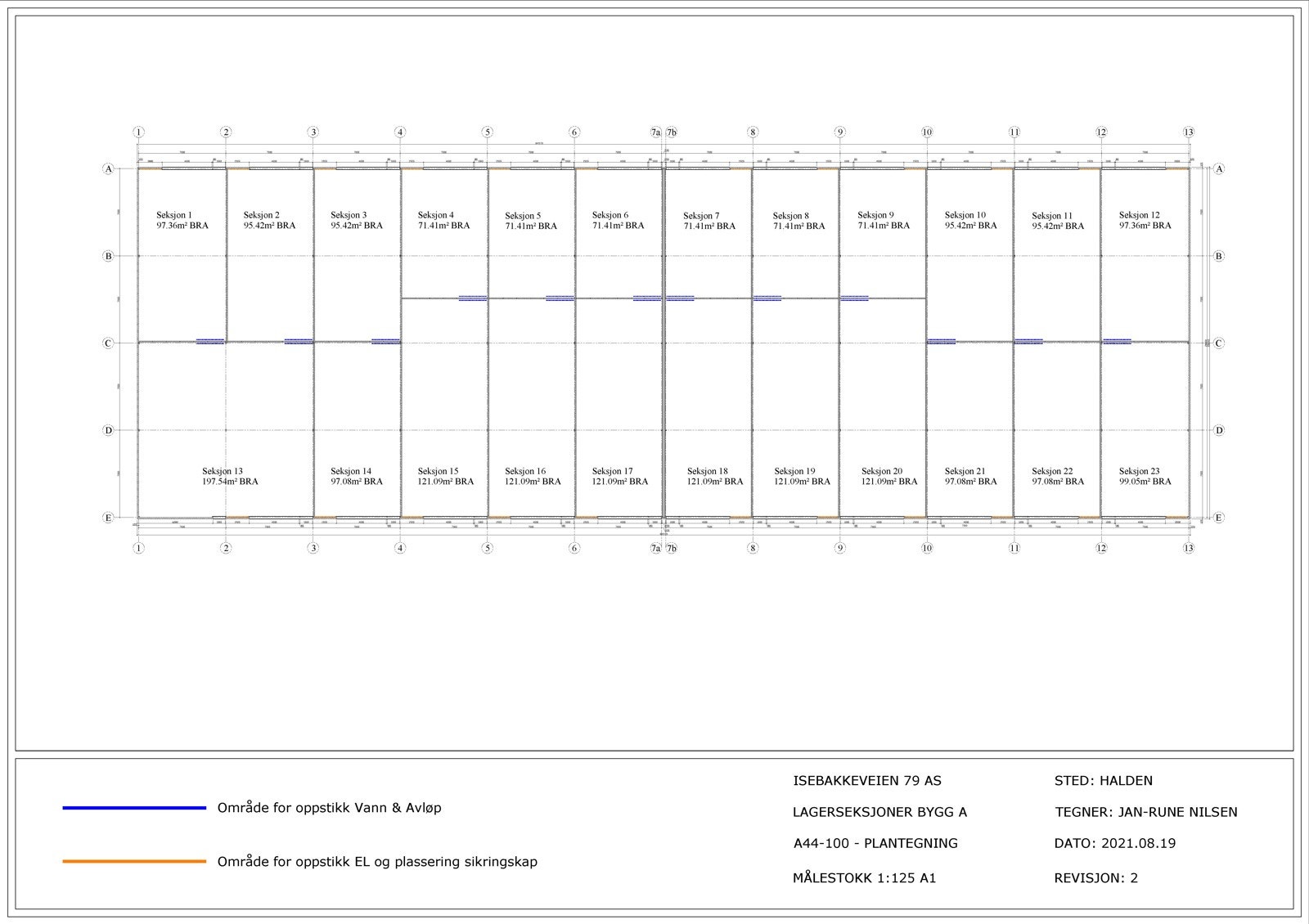Click the blue Vann & Avløp legend line
The height and width of the screenshot is (924, 1309).
(x=134, y=808)
